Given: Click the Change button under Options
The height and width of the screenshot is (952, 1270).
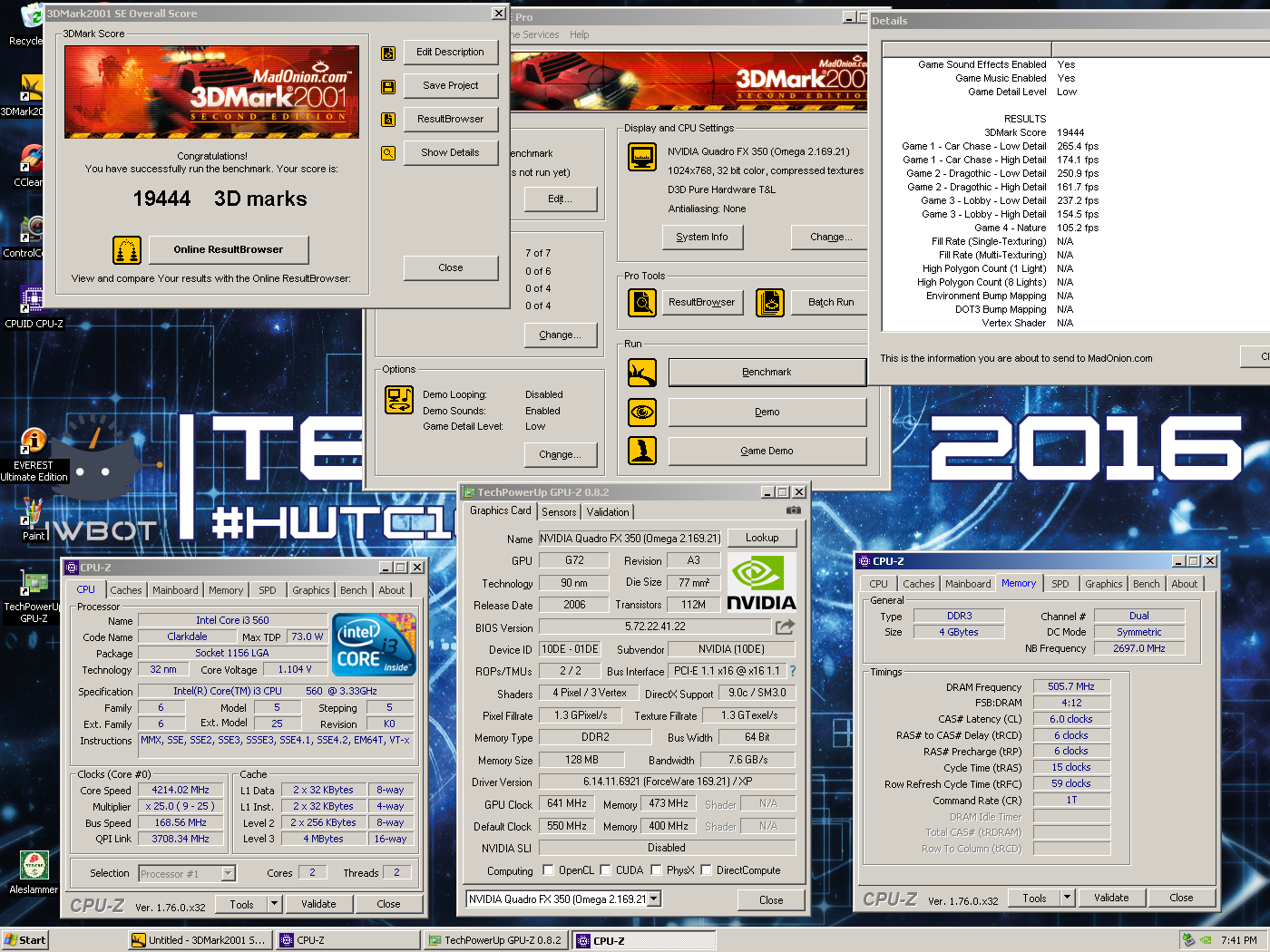Looking at the screenshot, I should 560,454.
